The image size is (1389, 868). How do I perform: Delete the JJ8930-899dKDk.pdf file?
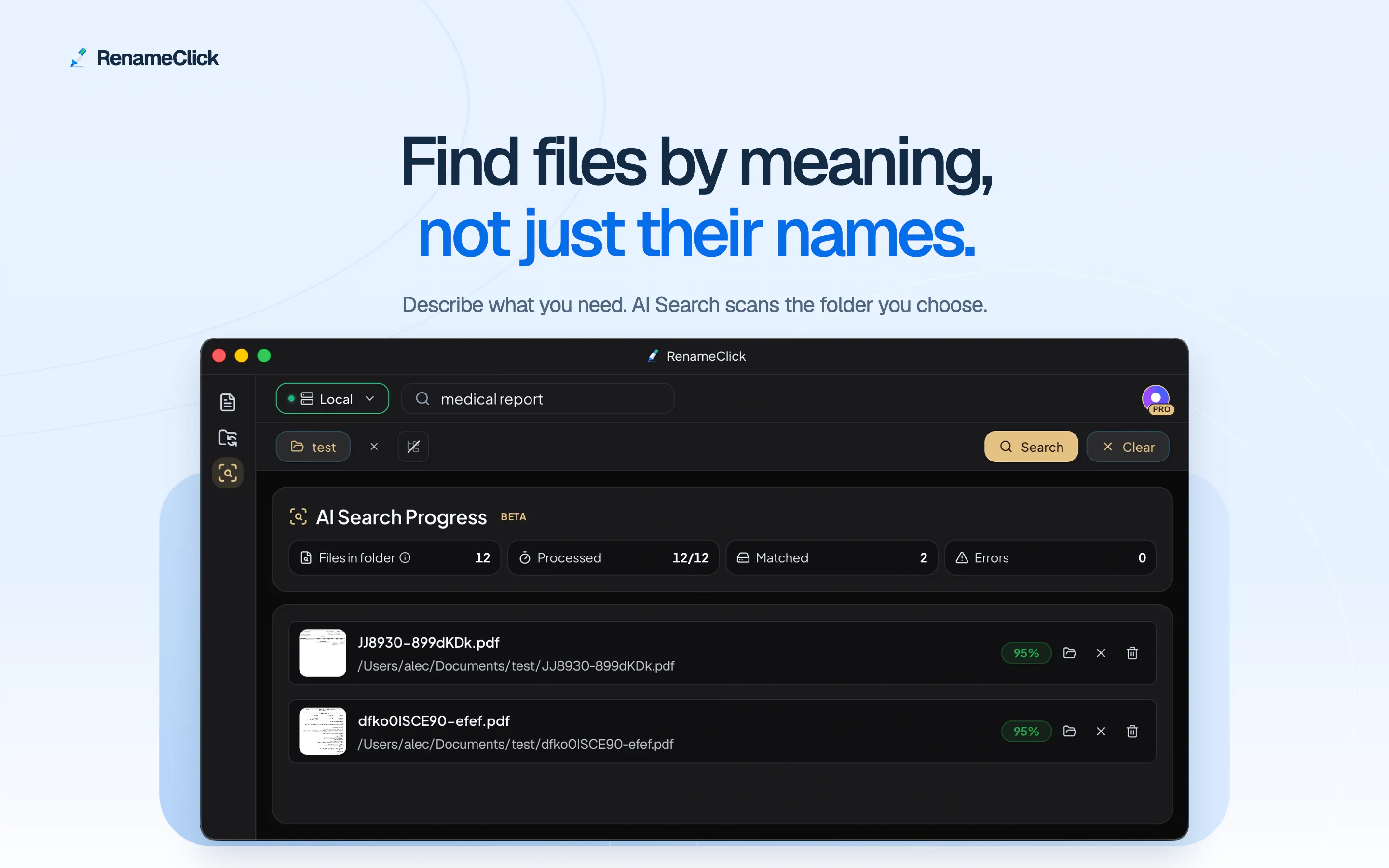tap(1132, 653)
